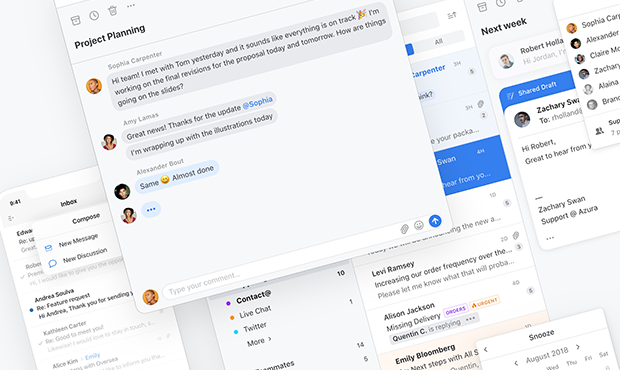This screenshot has width=620, height=370.
Task: Trash the Project Planning conversation
Action: click(113, 11)
